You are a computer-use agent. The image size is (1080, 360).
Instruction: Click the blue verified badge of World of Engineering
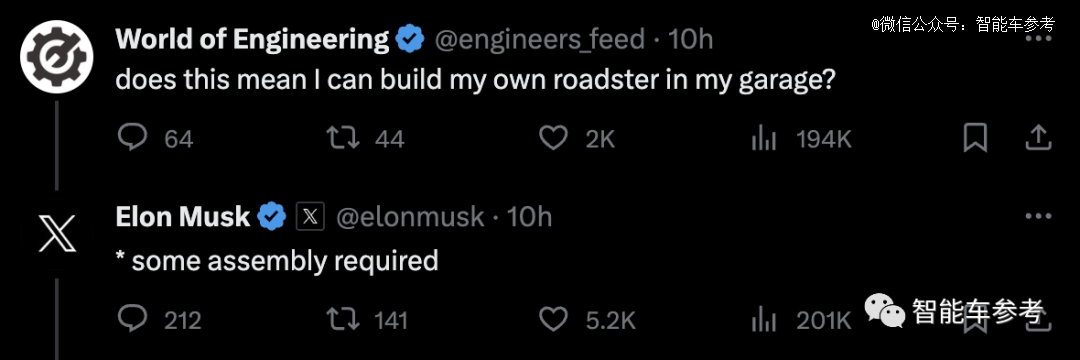coord(411,40)
